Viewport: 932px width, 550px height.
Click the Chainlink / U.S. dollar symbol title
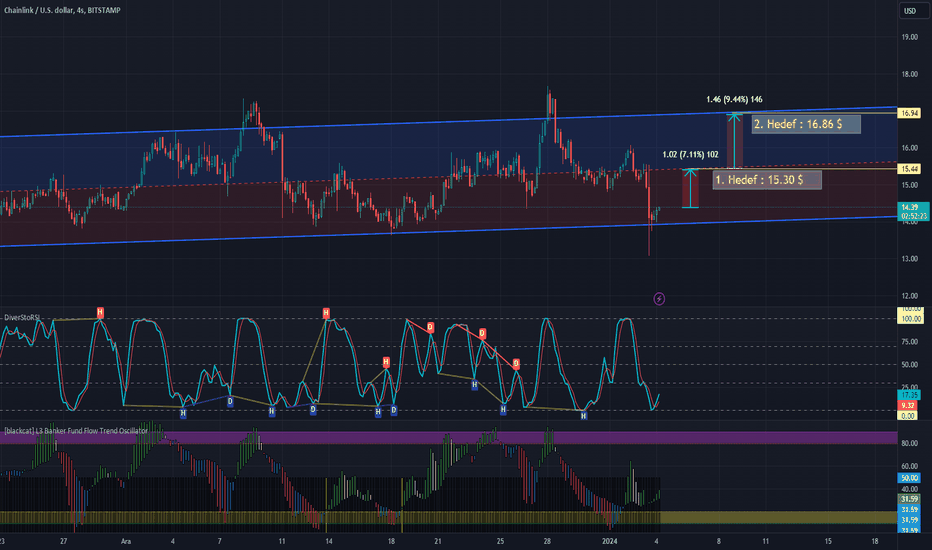[x=62, y=10]
